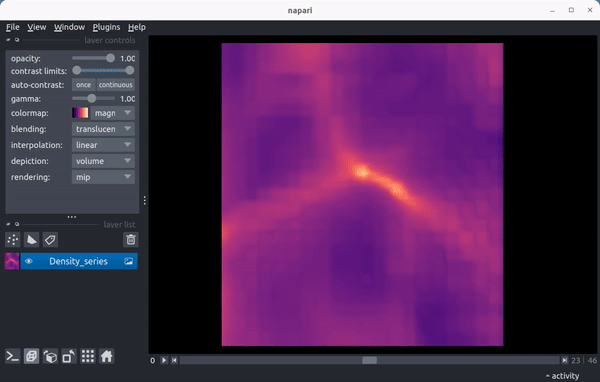Float the layer controls panel

pos(17,40)
